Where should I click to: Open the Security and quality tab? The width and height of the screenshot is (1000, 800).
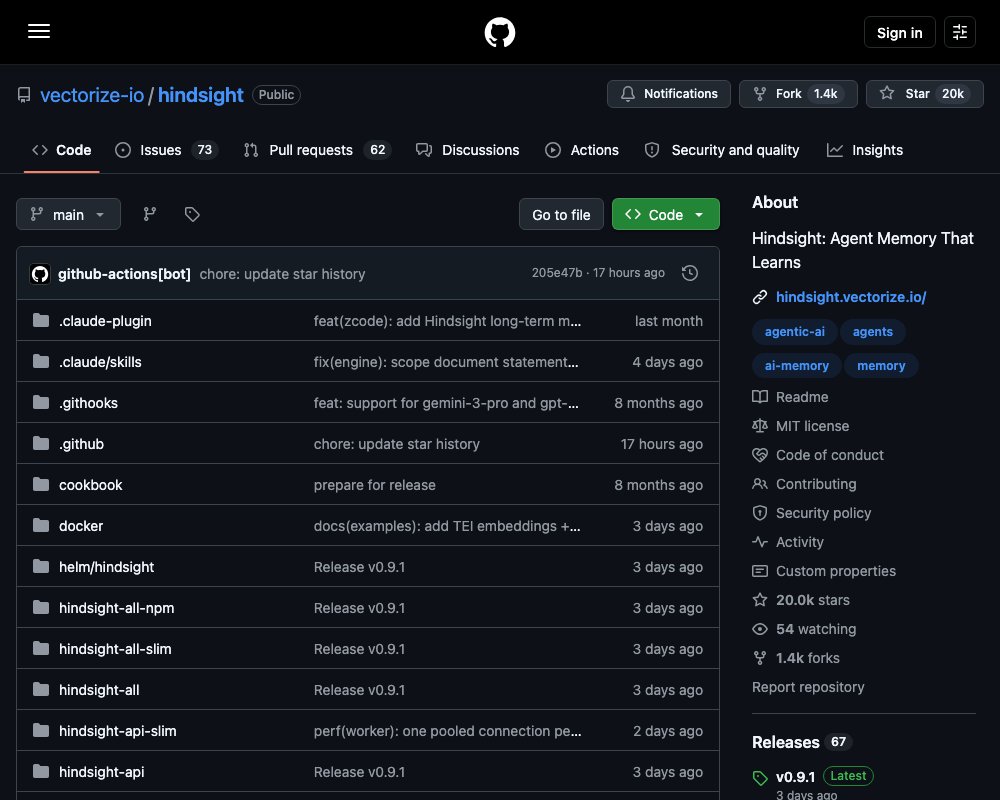tap(722, 150)
